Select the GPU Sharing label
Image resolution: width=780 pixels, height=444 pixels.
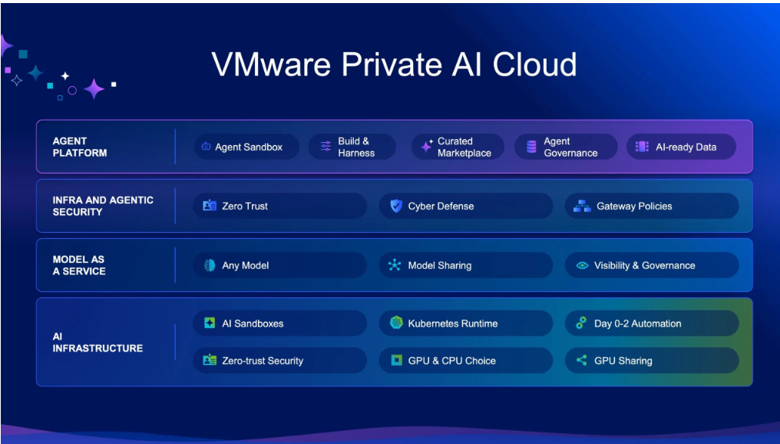(x=623, y=361)
